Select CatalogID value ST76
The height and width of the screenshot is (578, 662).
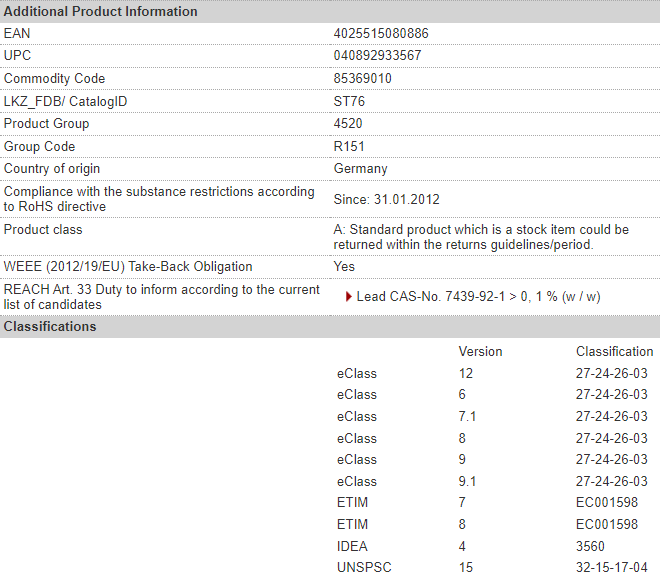(349, 101)
